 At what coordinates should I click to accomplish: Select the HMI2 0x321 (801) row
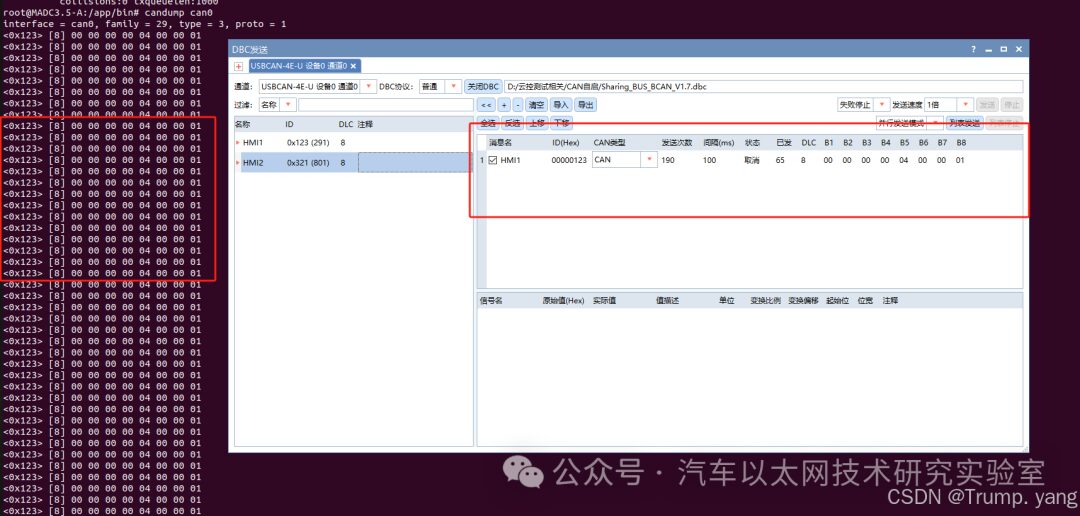pyautogui.click(x=353, y=163)
